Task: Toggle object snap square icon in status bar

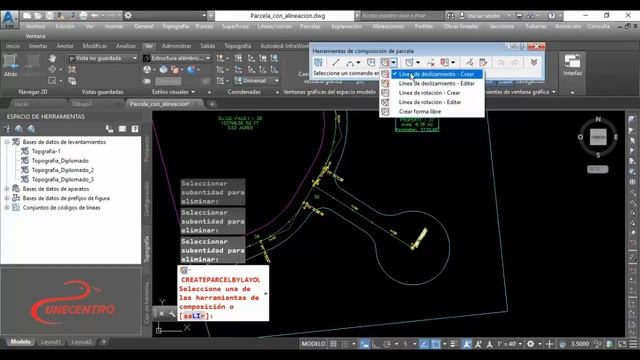Action: (x=436, y=344)
